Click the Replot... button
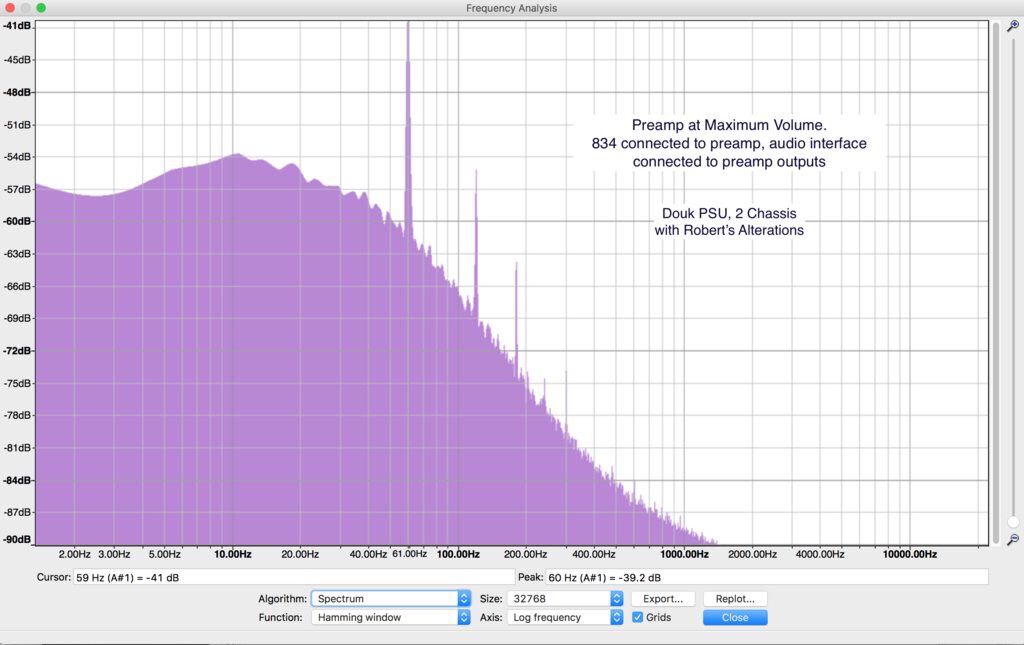Image resolution: width=1024 pixels, height=645 pixels. coord(735,599)
